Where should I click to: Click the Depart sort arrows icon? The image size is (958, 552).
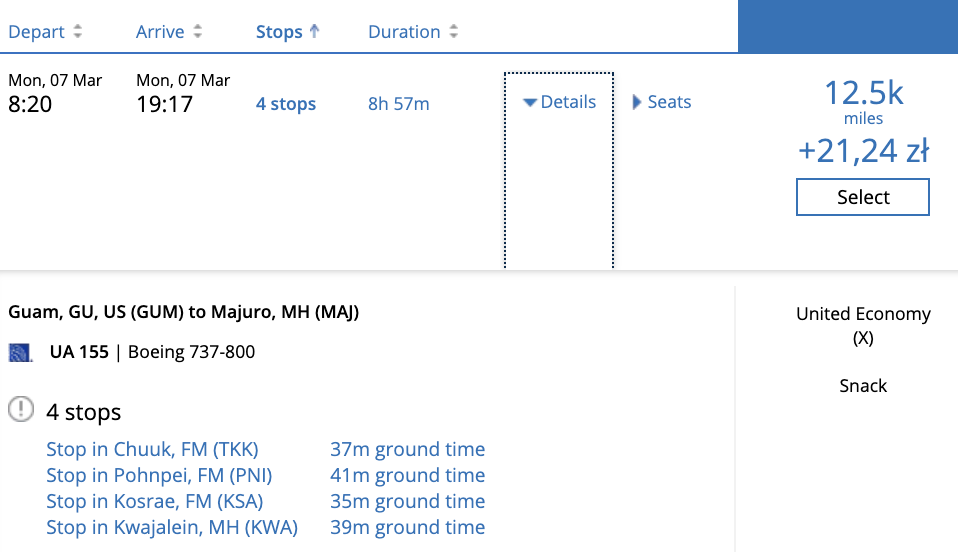(78, 31)
